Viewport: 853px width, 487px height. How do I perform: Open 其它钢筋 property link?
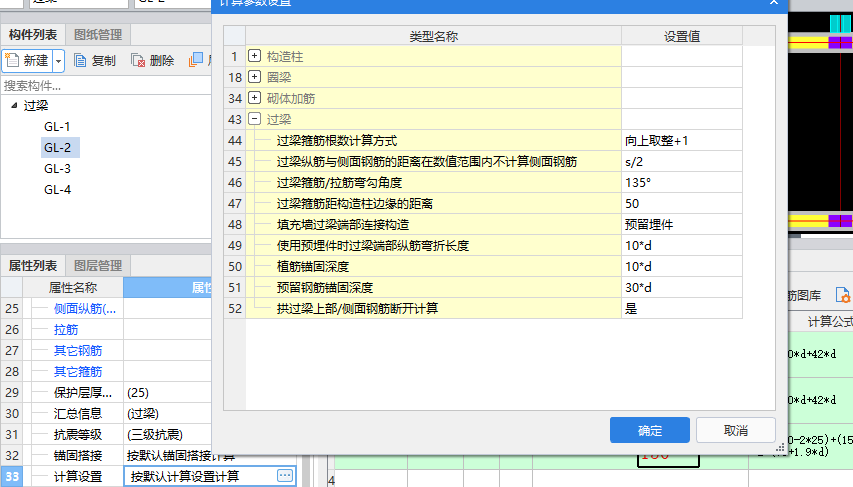tap(78, 350)
